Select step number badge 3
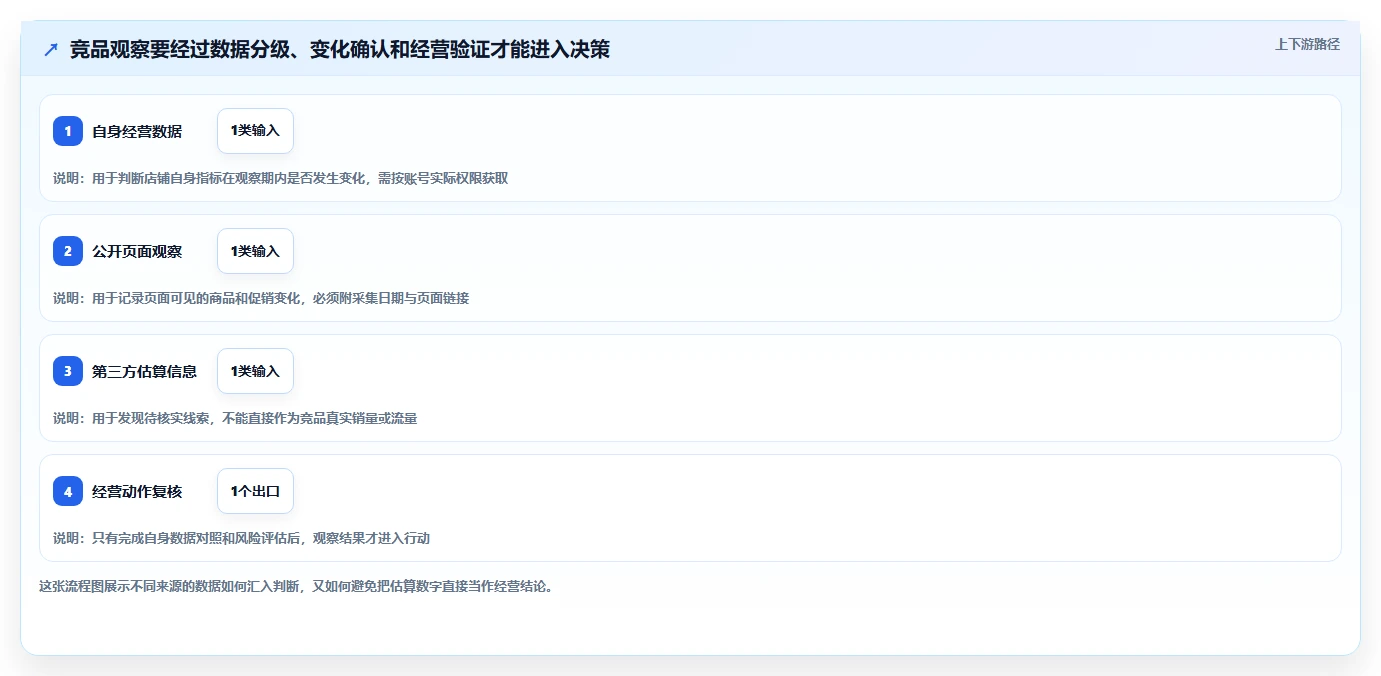This screenshot has width=1381, height=676. 68,371
